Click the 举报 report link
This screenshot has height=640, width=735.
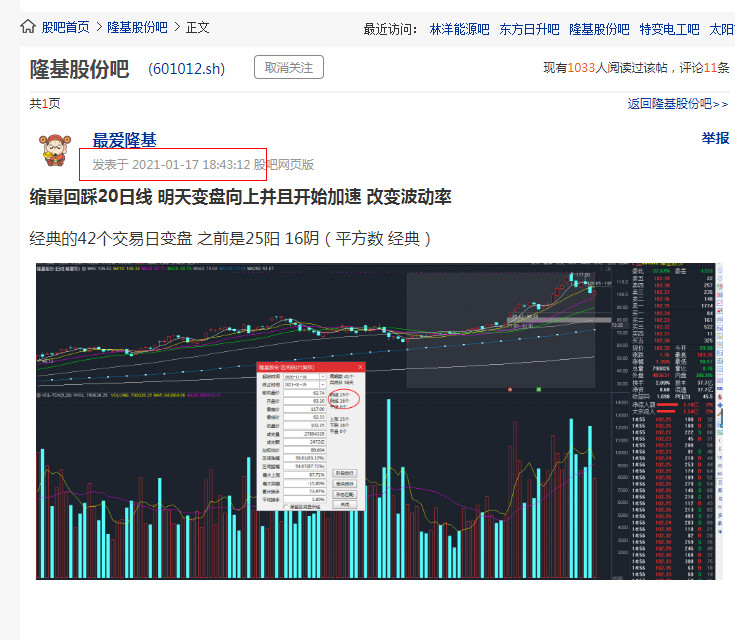[x=715, y=138]
